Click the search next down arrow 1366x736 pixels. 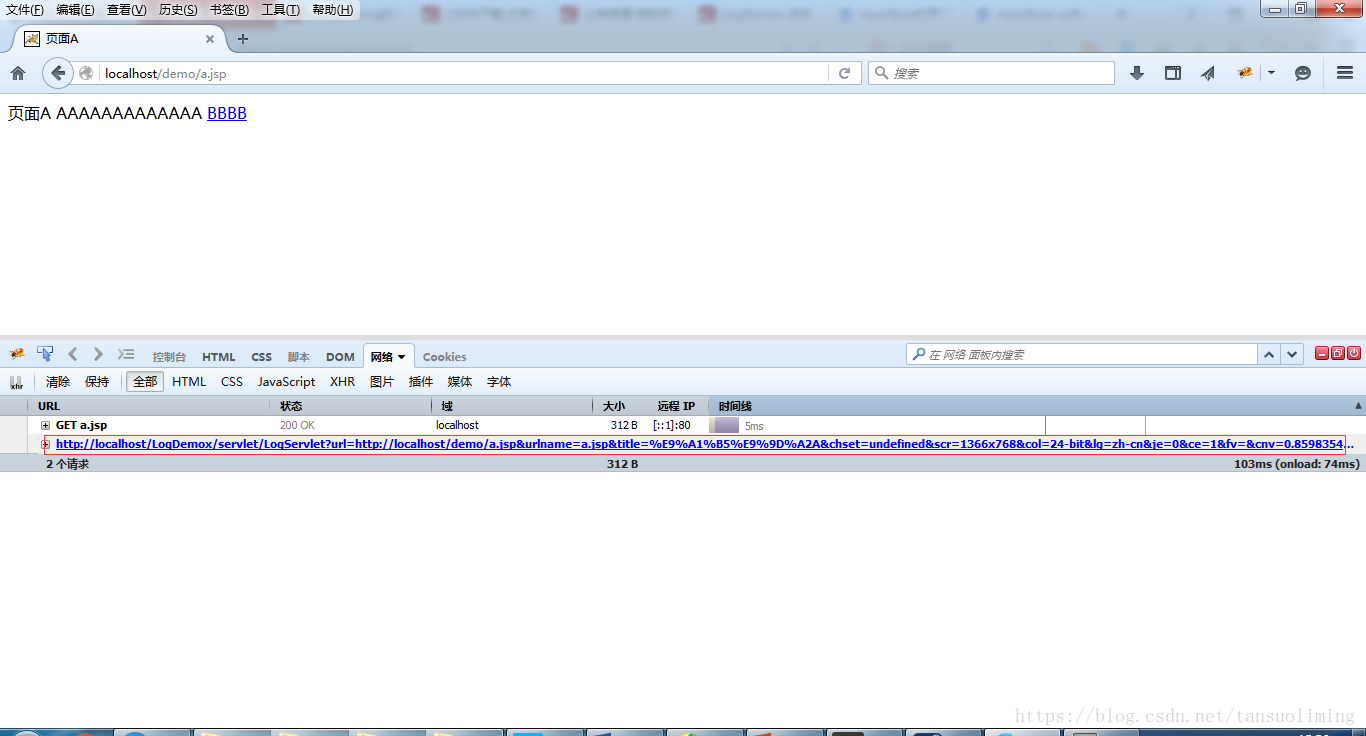pos(1292,354)
